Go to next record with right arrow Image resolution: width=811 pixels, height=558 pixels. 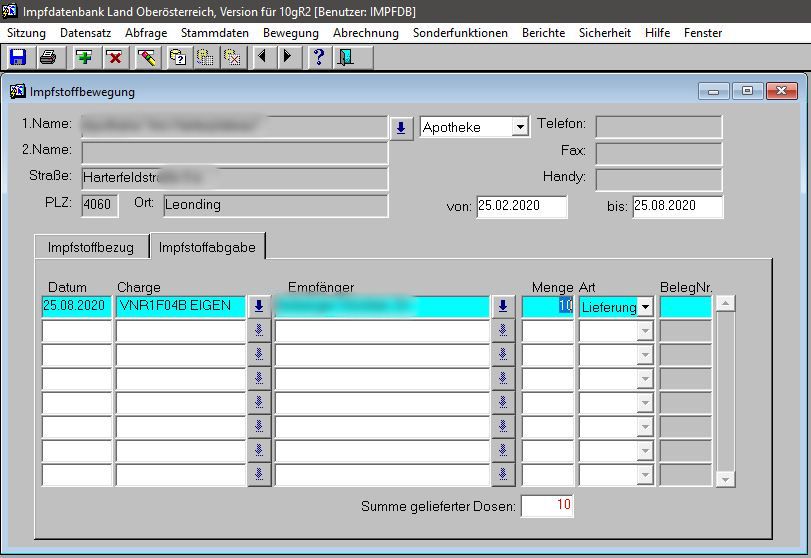point(287,57)
